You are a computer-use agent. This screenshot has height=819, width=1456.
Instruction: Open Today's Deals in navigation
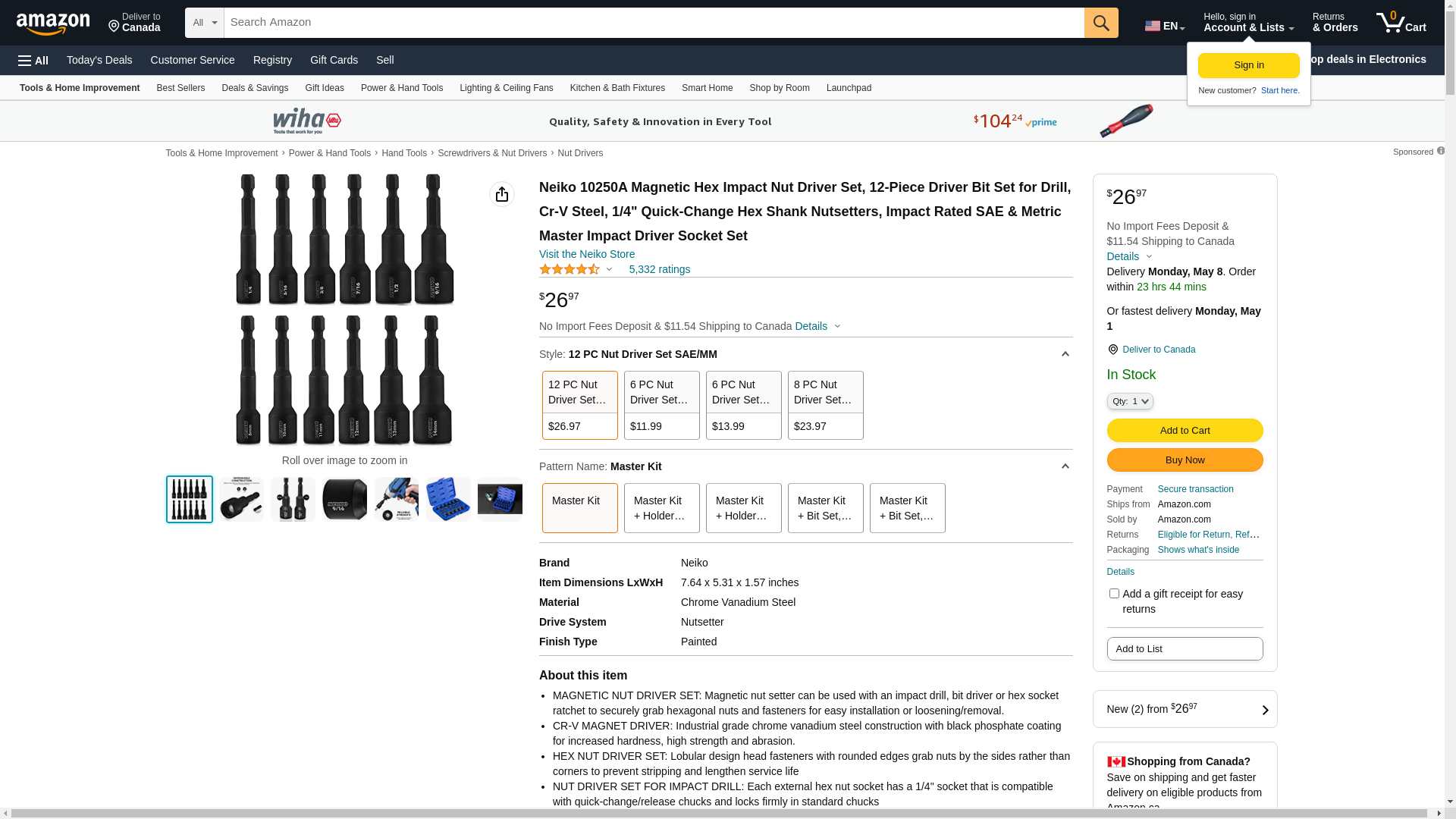[99, 60]
